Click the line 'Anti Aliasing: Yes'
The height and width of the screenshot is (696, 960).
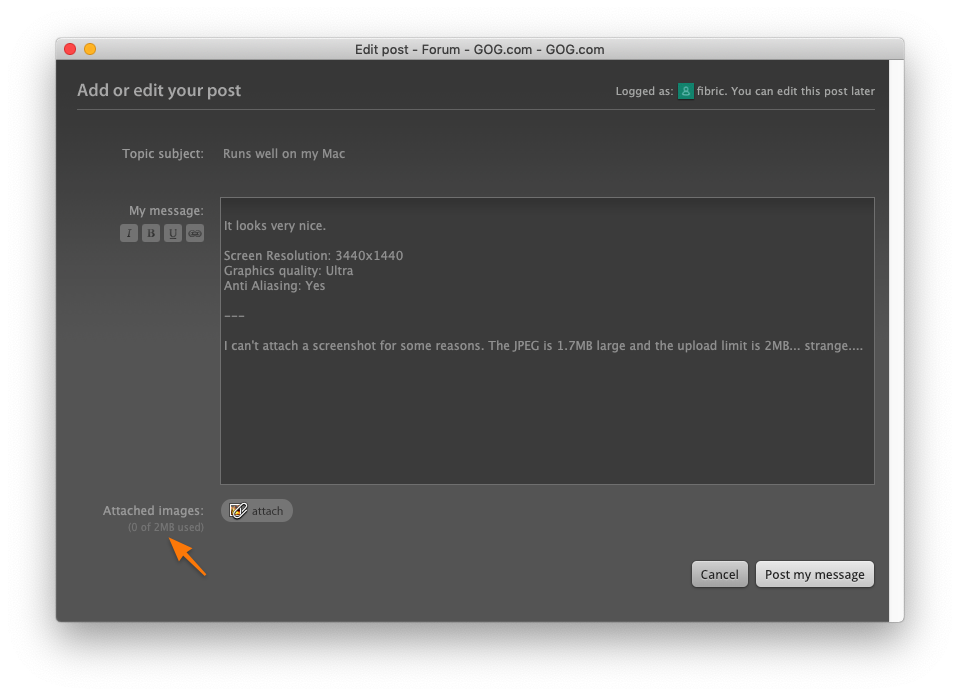(274, 286)
